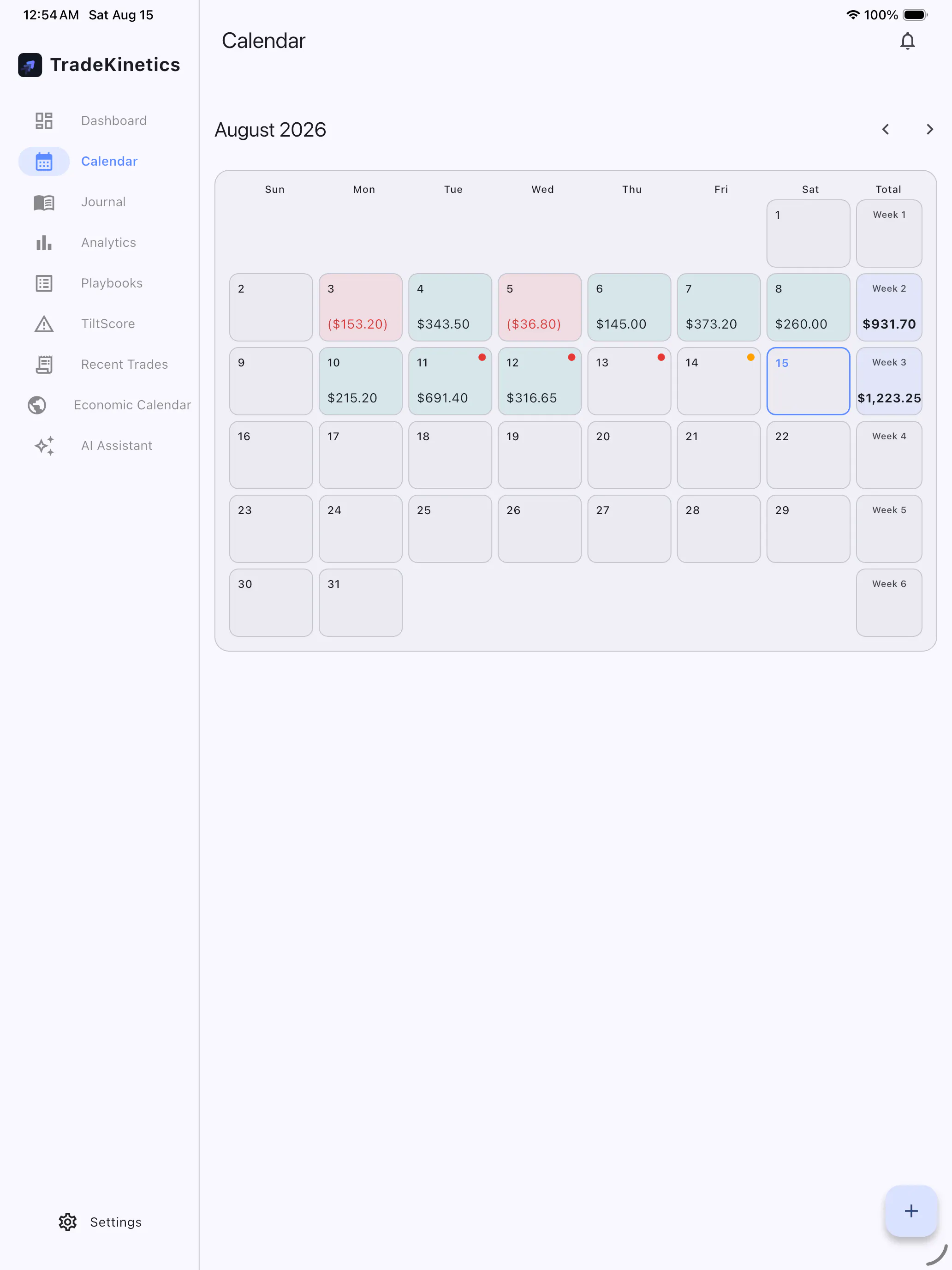Select August 14 day cell
The image size is (952, 1270).
tap(719, 381)
